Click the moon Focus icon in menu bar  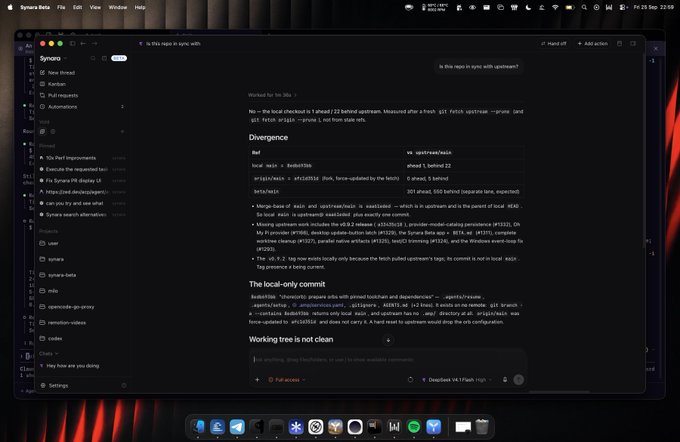coord(528,7)
